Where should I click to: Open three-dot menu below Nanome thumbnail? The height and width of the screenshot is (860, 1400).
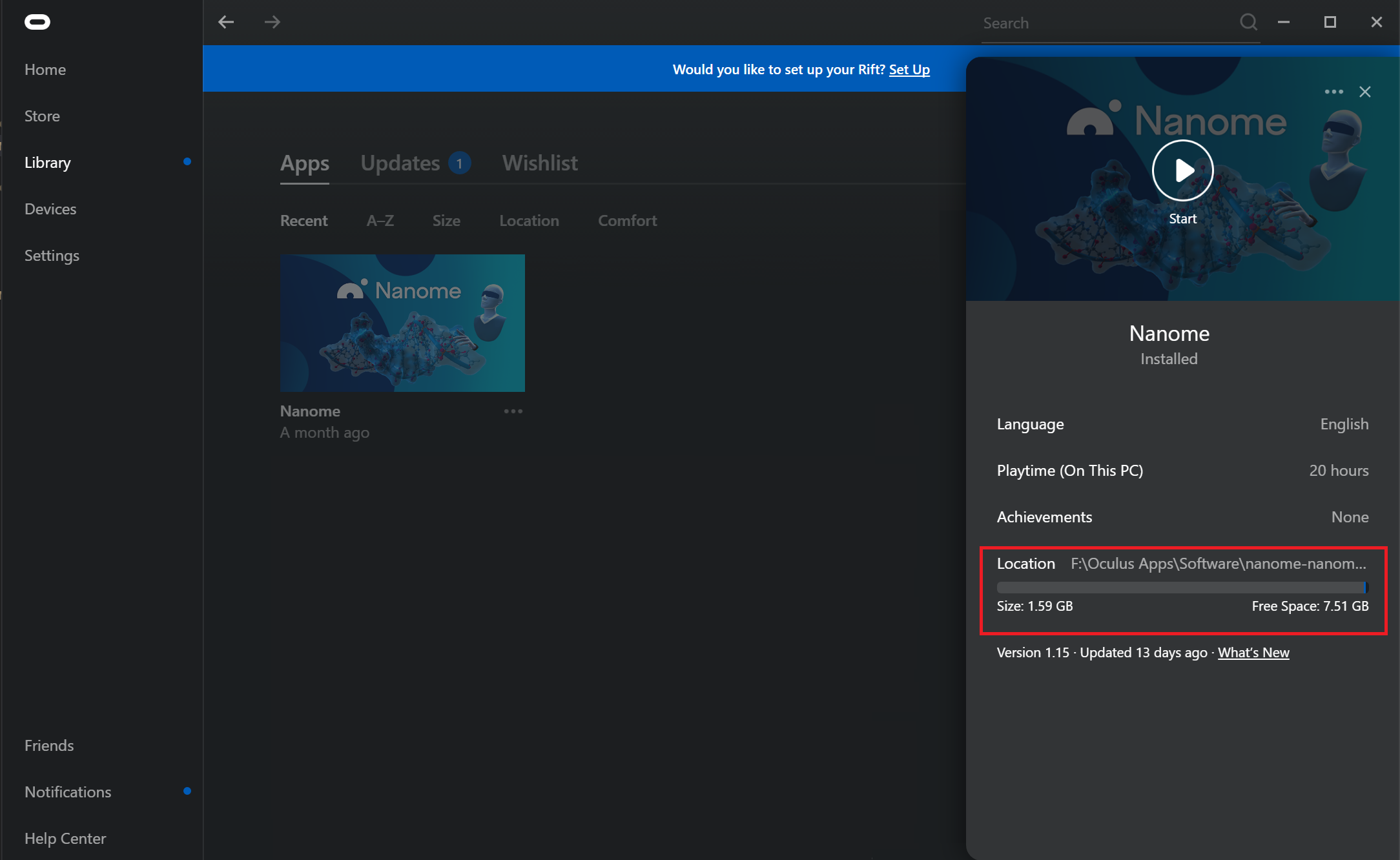pos(513,411)
